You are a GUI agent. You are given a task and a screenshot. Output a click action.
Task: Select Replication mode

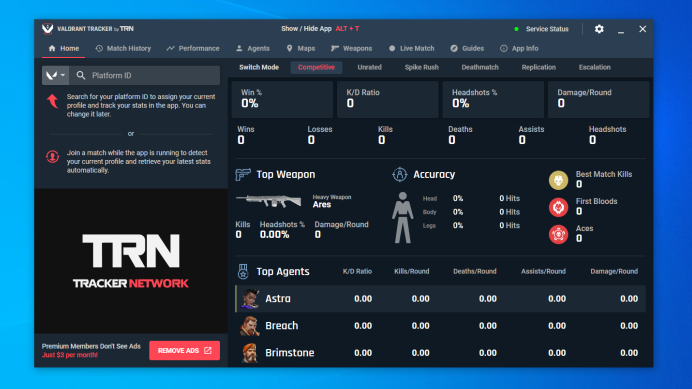(538, 68)
